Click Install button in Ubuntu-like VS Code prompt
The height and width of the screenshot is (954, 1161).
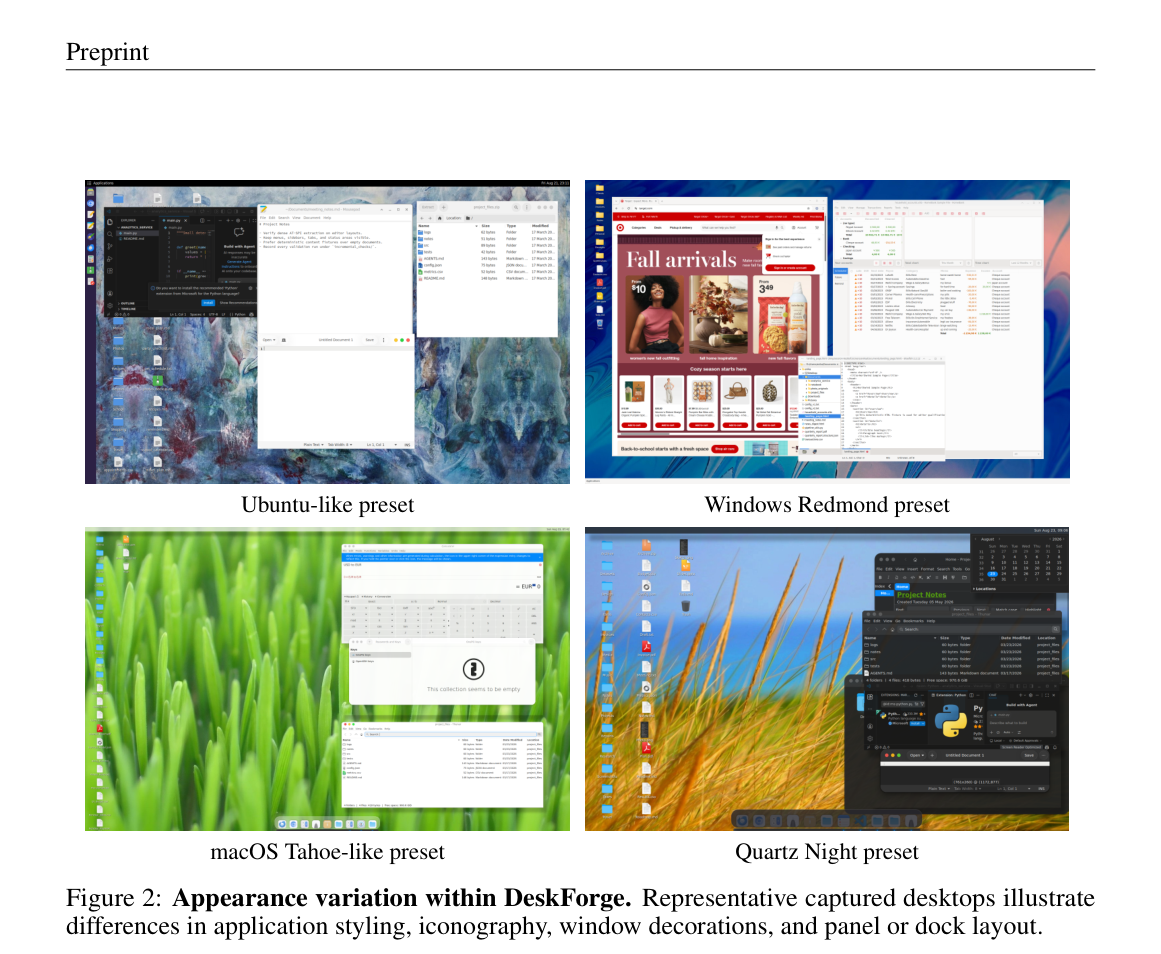pyautogui.click(x=208, y=303)
